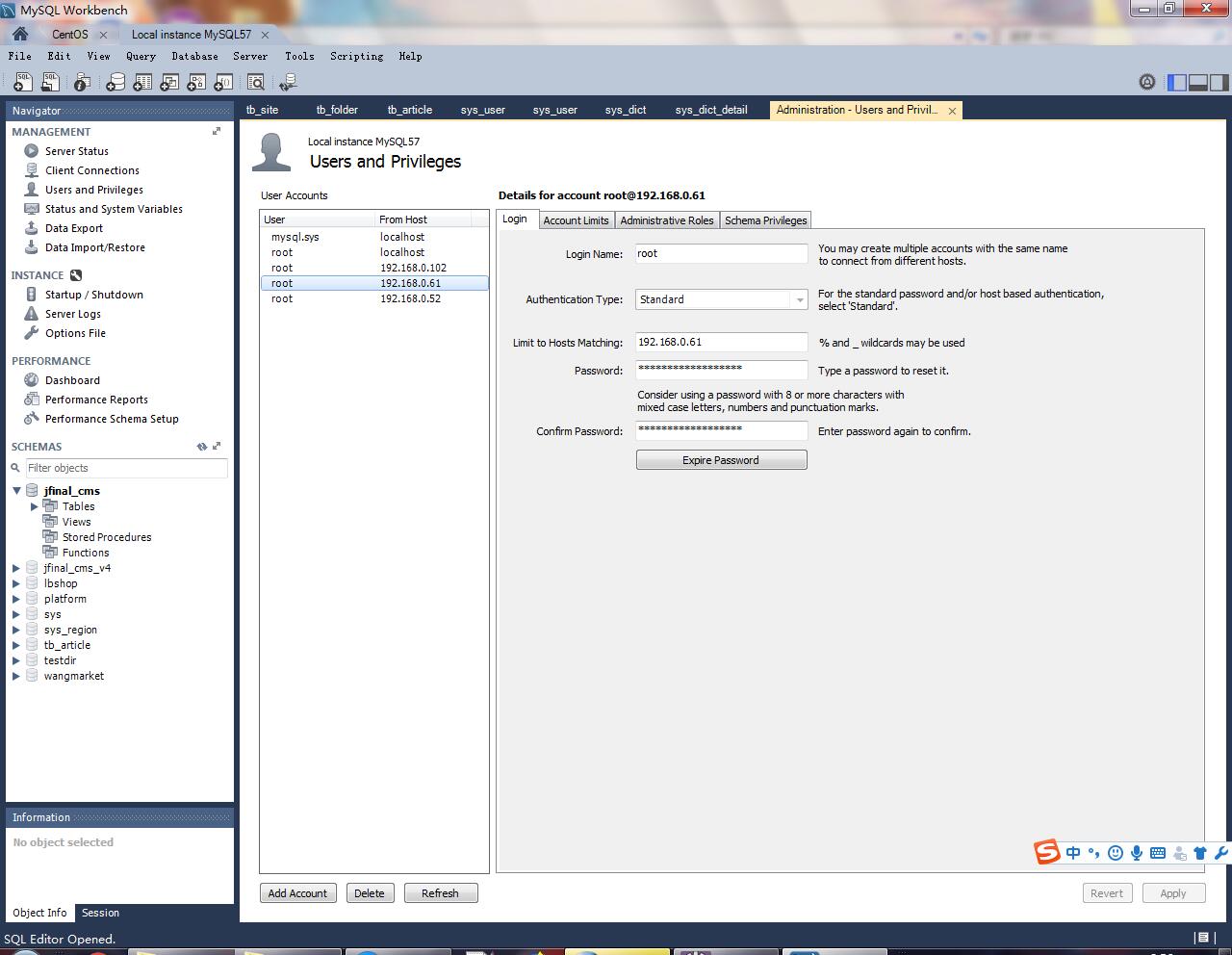This screenshot has height=955, width=1232.
Task: Click the Performance Reports icon
Action: (32, 400)
